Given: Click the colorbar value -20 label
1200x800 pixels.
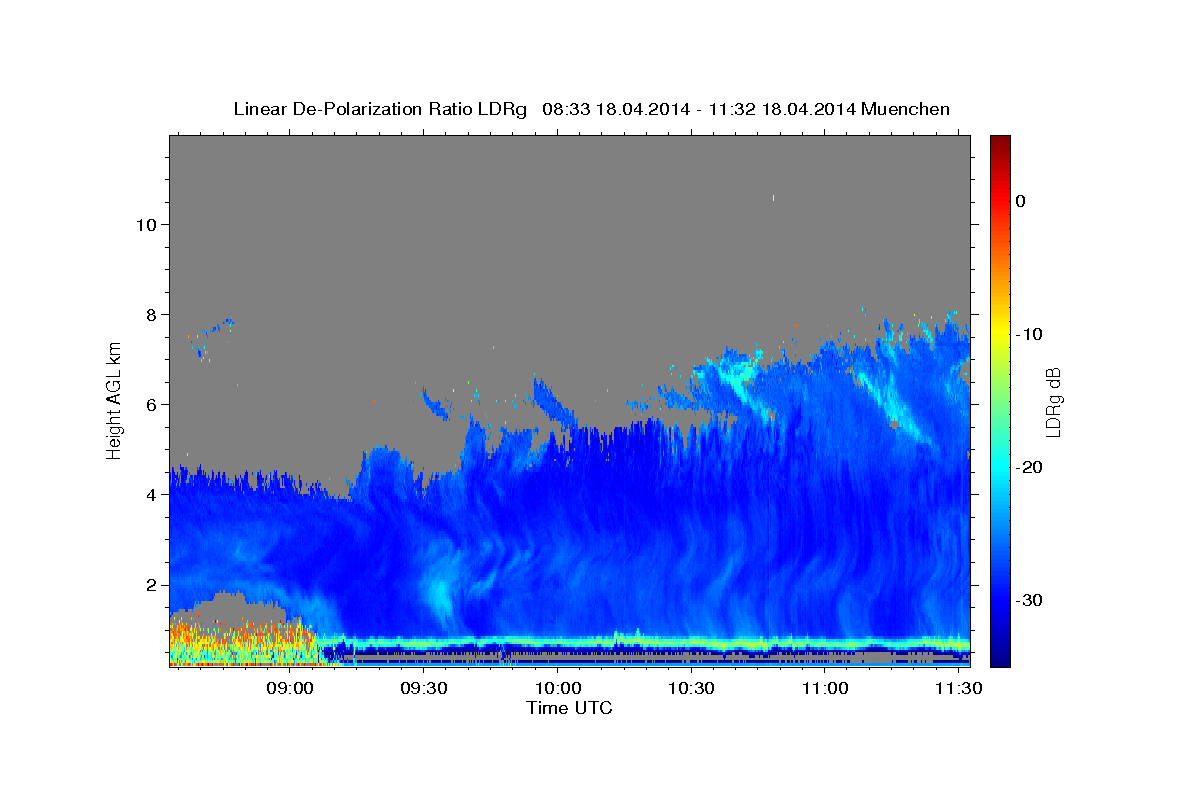Looking at the screenshot, I should click(1030, 467).
